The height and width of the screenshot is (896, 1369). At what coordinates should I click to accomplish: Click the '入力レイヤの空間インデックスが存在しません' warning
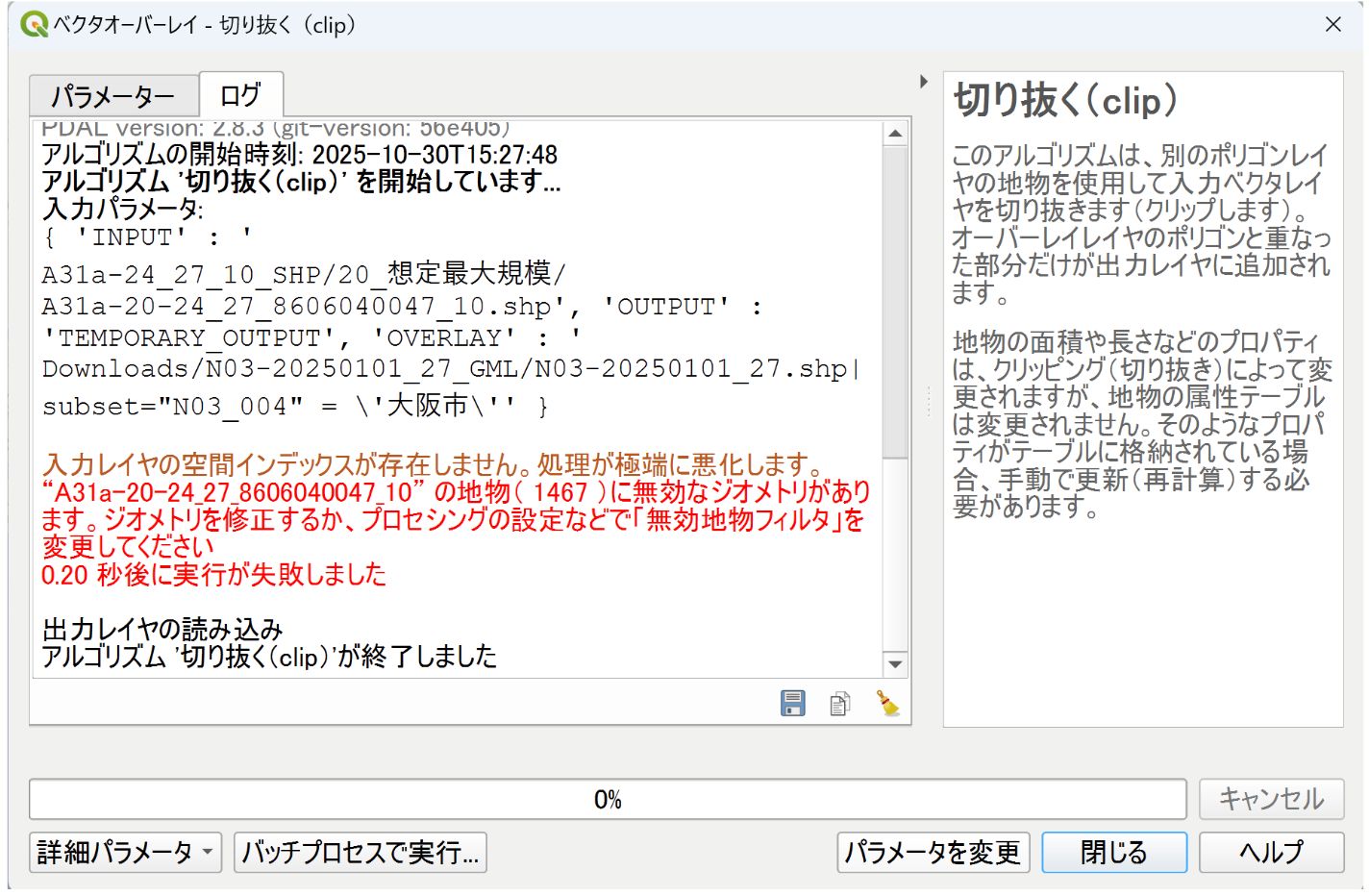click(x=433, y=465)
